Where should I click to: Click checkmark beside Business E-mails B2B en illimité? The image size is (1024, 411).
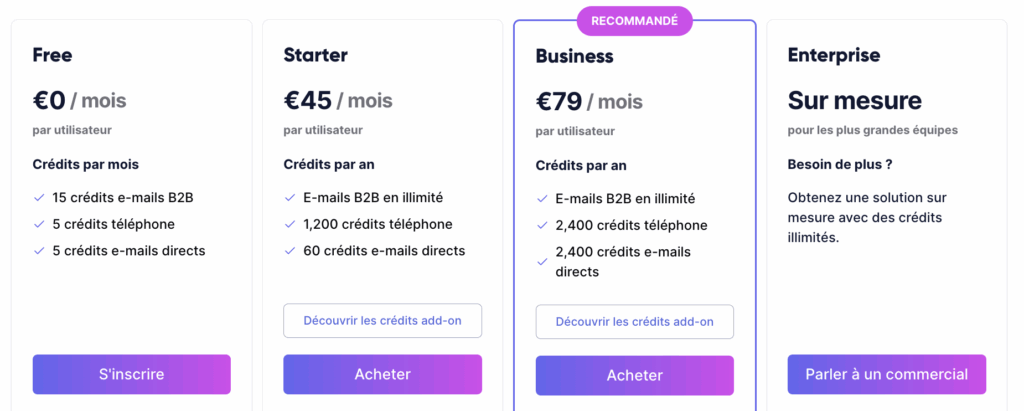pyautogui.click(x=542, y=199)
